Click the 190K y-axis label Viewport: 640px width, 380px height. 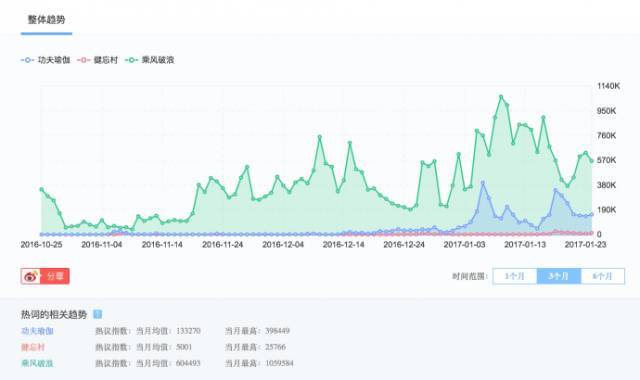tap(607, 210)
